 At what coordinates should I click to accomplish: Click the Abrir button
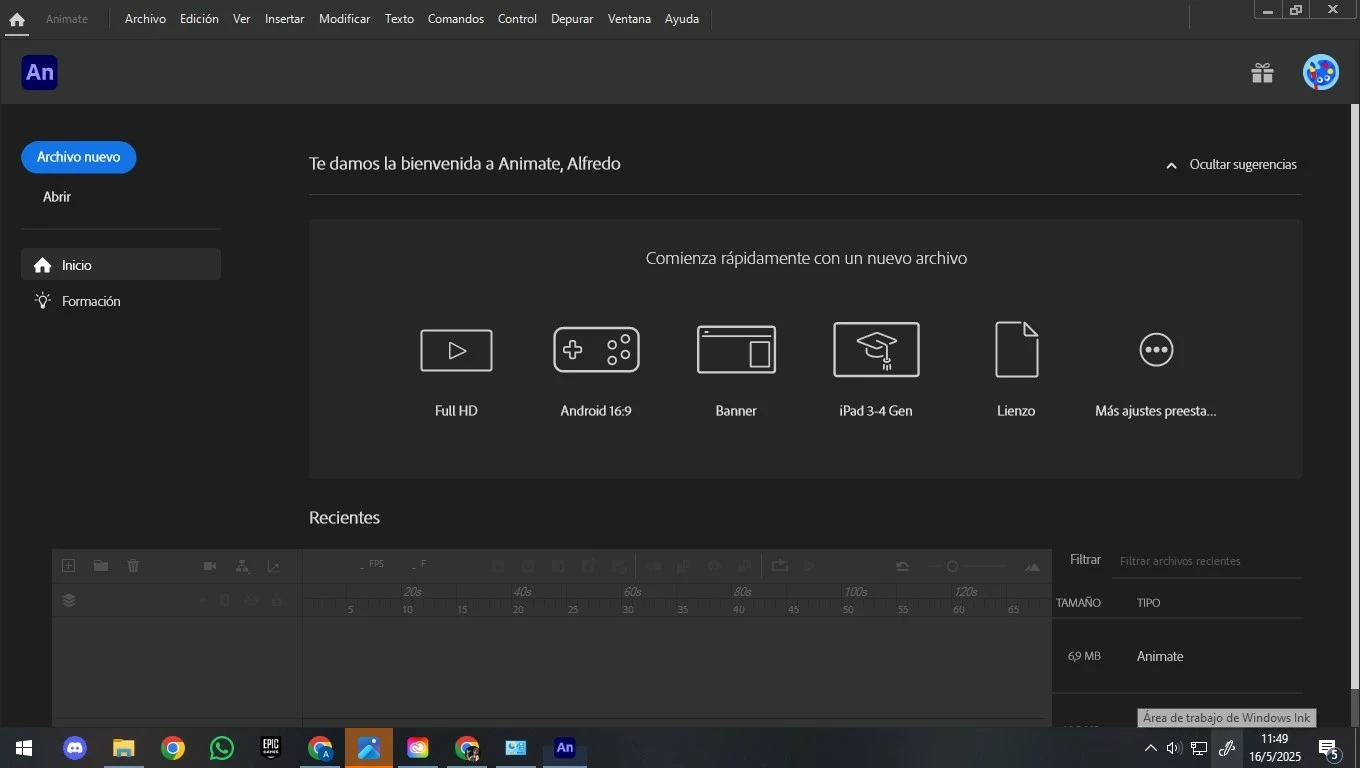[57, 197]
